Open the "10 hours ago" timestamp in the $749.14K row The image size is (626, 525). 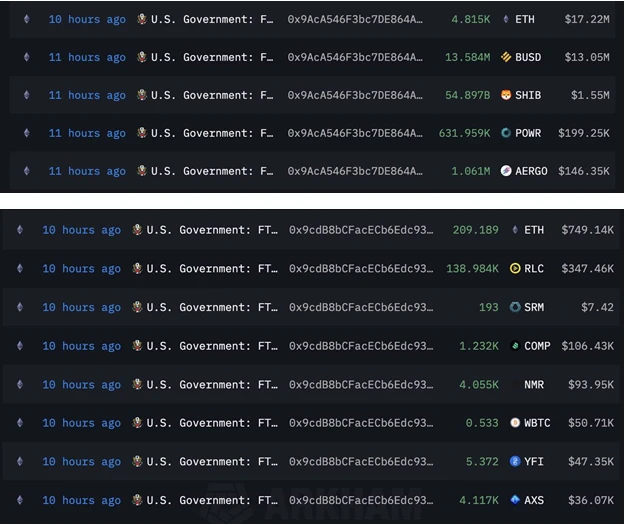81,230
